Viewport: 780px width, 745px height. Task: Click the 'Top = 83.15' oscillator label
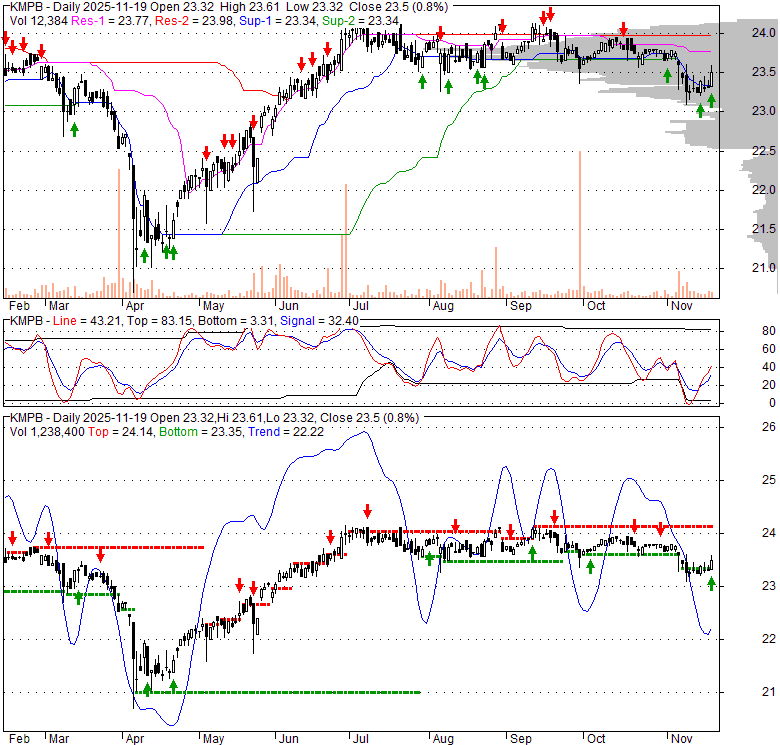pyautogui.click(x=160, y=321)
